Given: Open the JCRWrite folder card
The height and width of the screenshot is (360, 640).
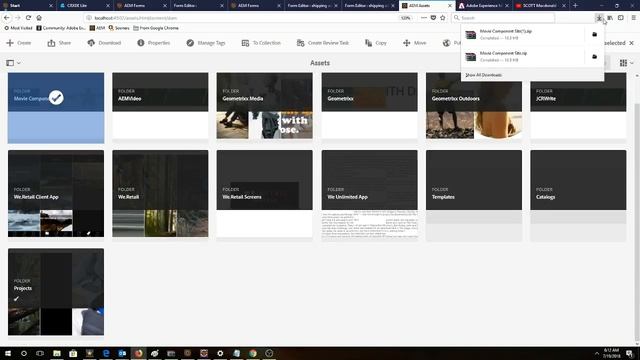Looking at the screenshot, I should coord(578,106).
